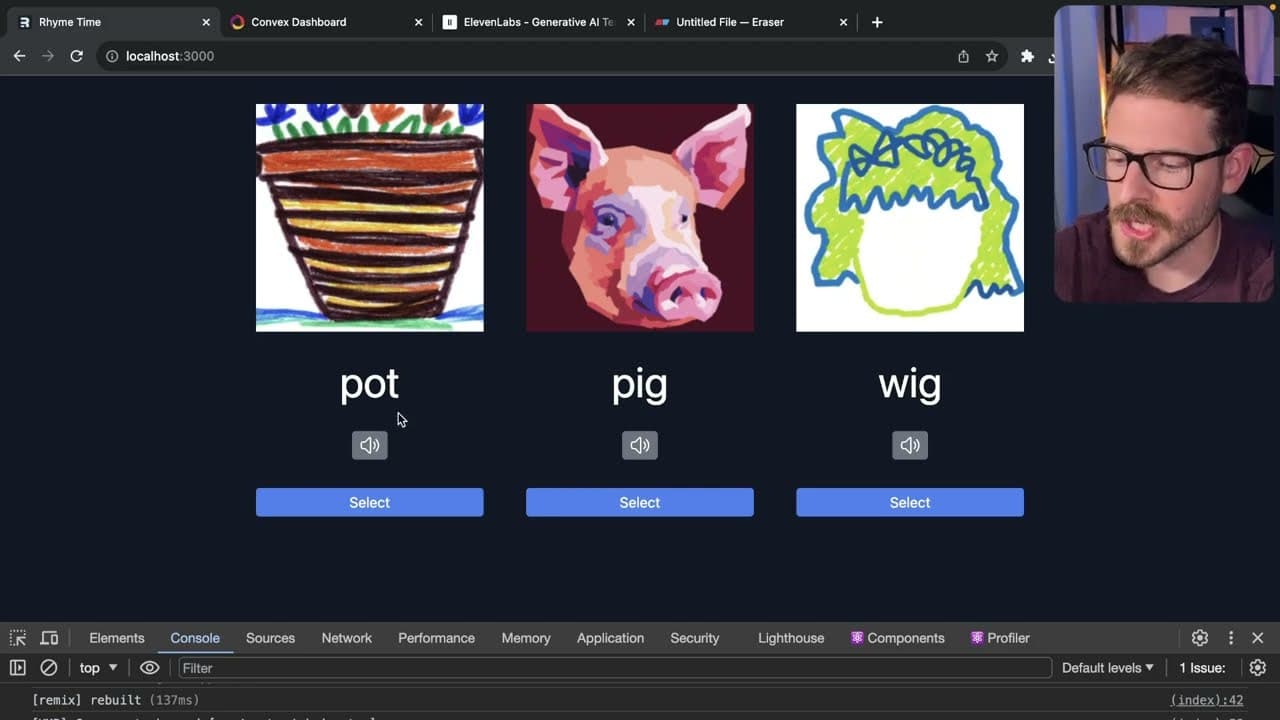
Task: Close the Untitled File Eraser tab
Action: pyautogui.click(x=843, y=22)
